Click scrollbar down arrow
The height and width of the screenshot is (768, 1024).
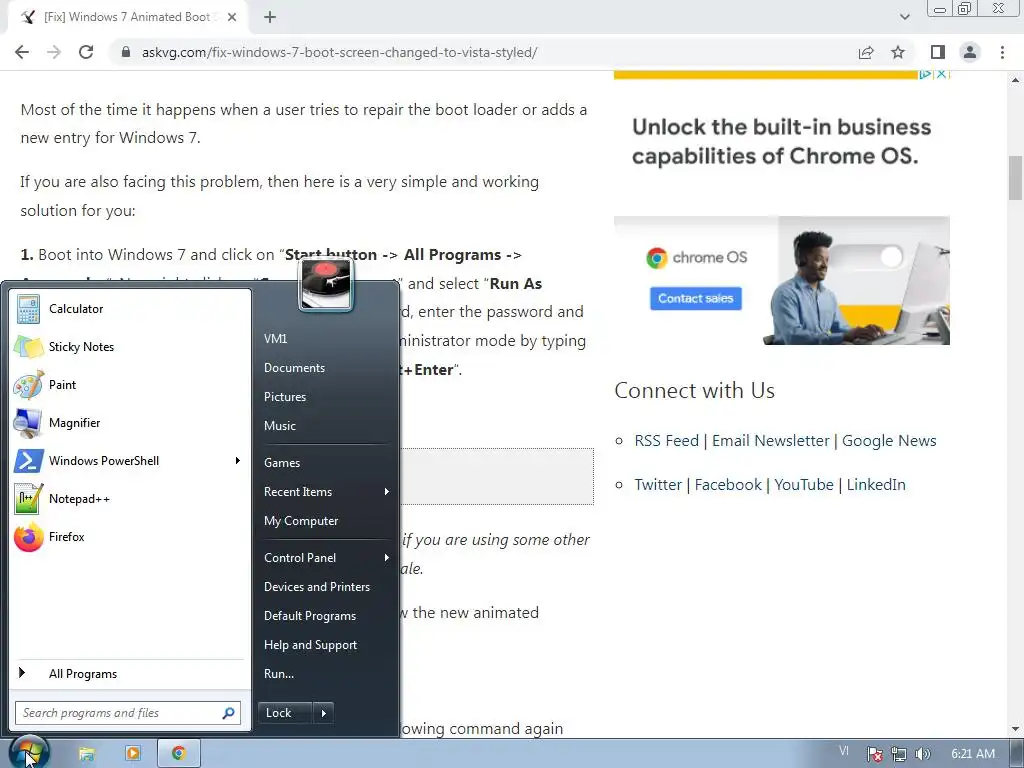1015,729
